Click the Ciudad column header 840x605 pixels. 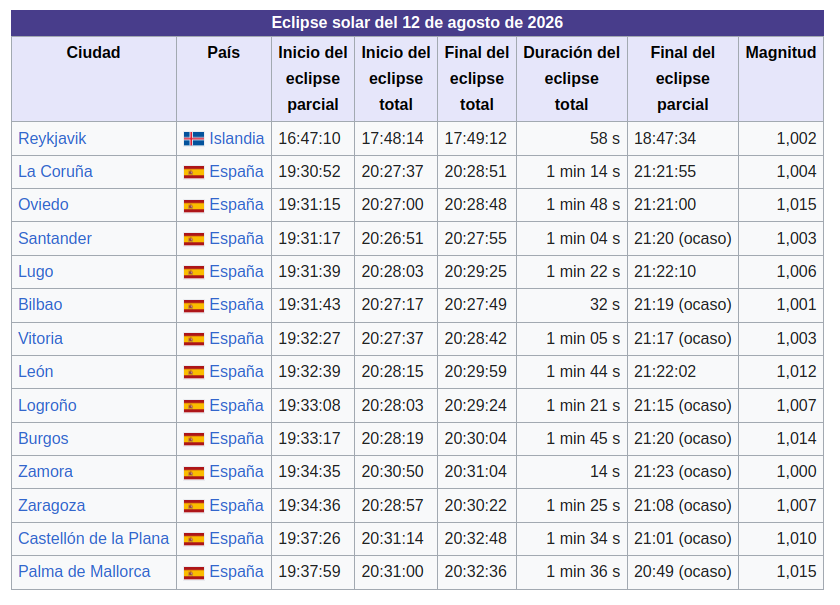coord(93,53)
